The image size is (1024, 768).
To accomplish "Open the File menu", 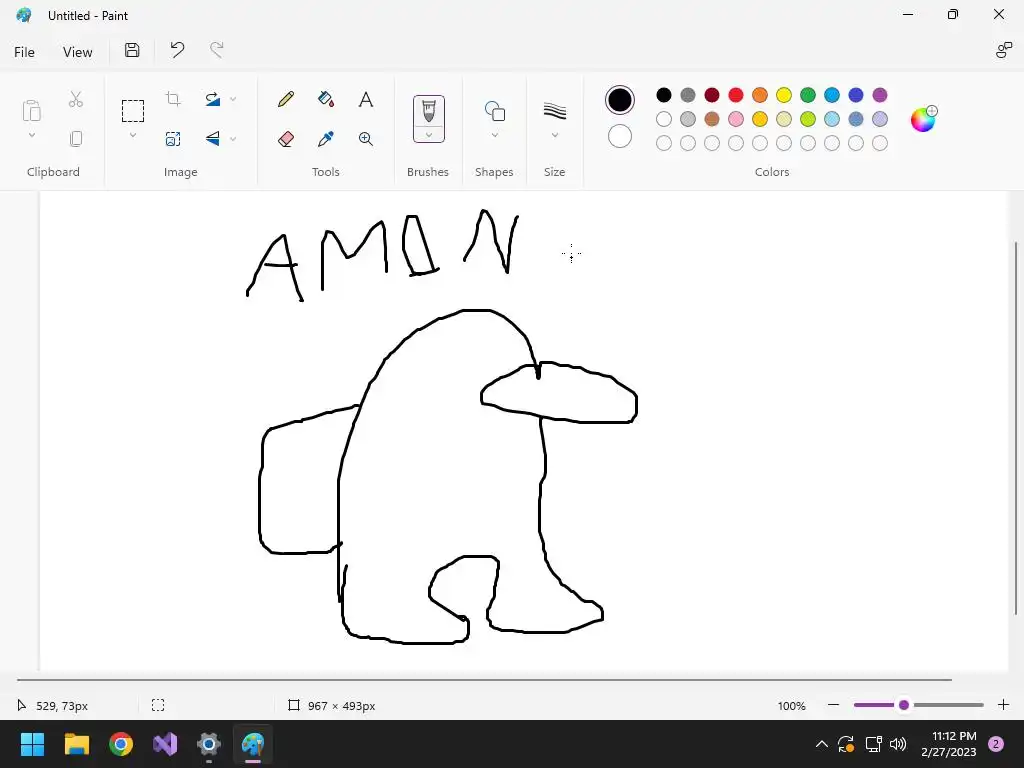I will tap(24, 52).
